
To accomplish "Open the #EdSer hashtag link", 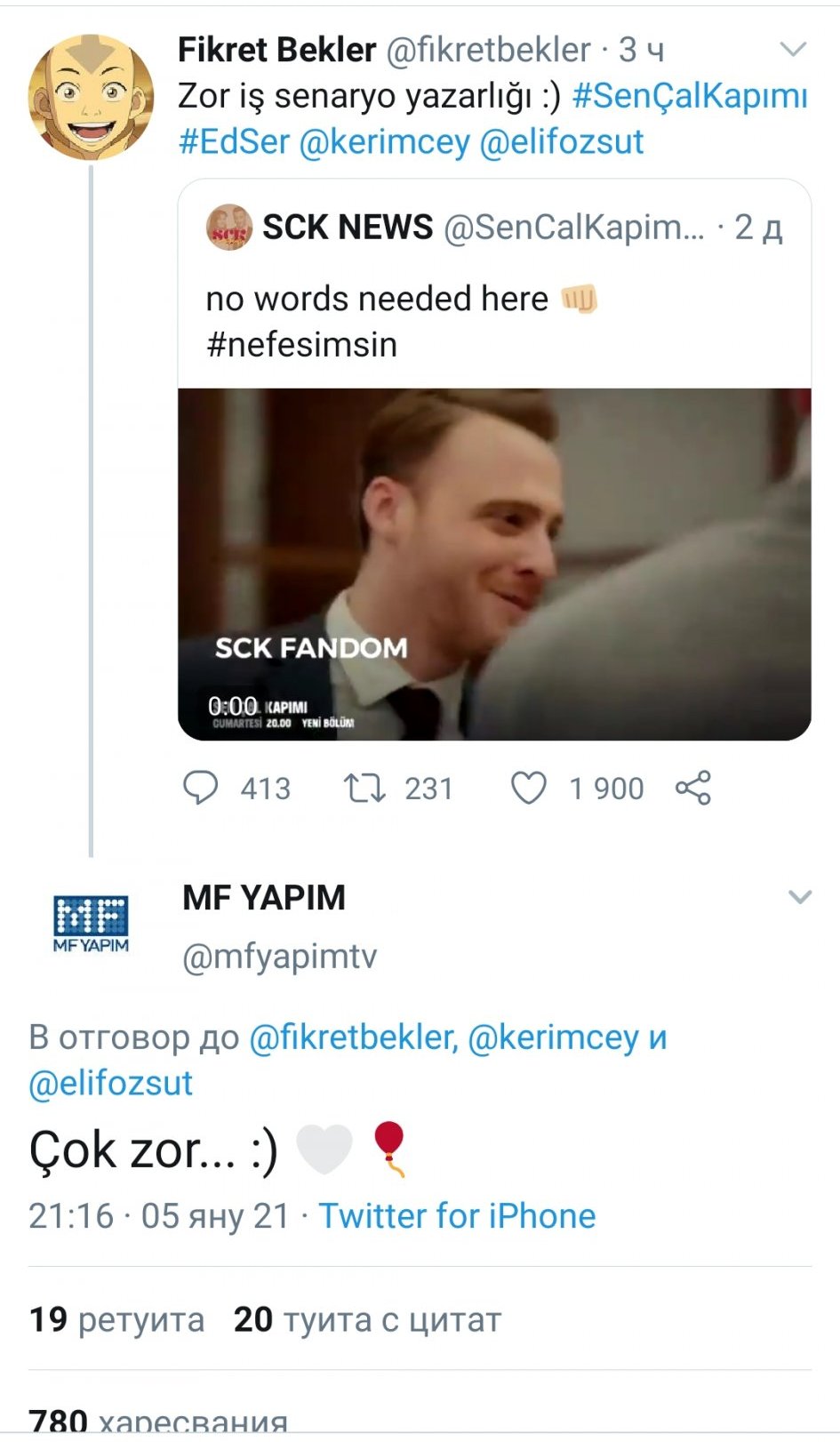I will 234,142.
